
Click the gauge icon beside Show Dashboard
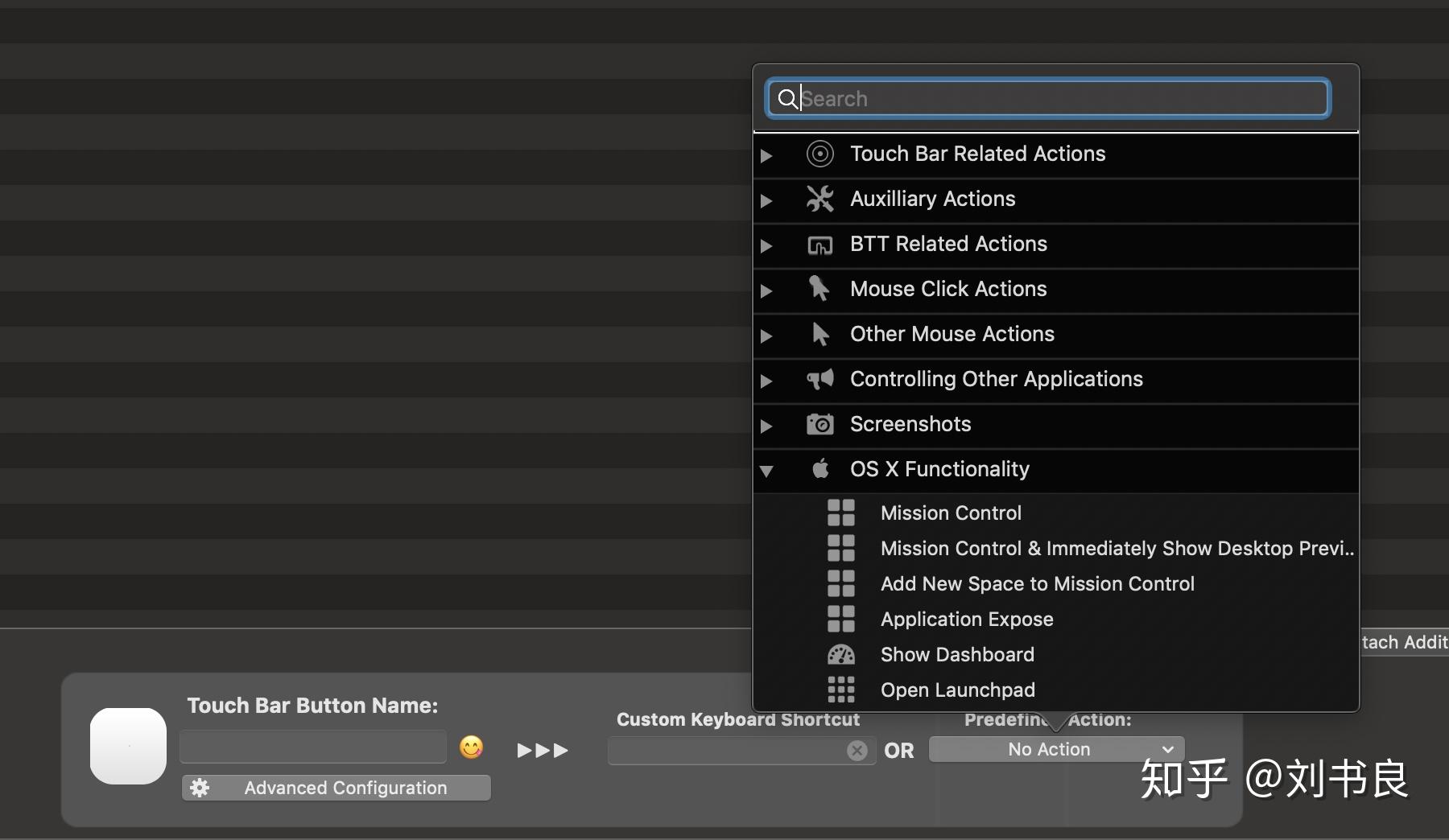pyautogui.click(x=841, y=655)
